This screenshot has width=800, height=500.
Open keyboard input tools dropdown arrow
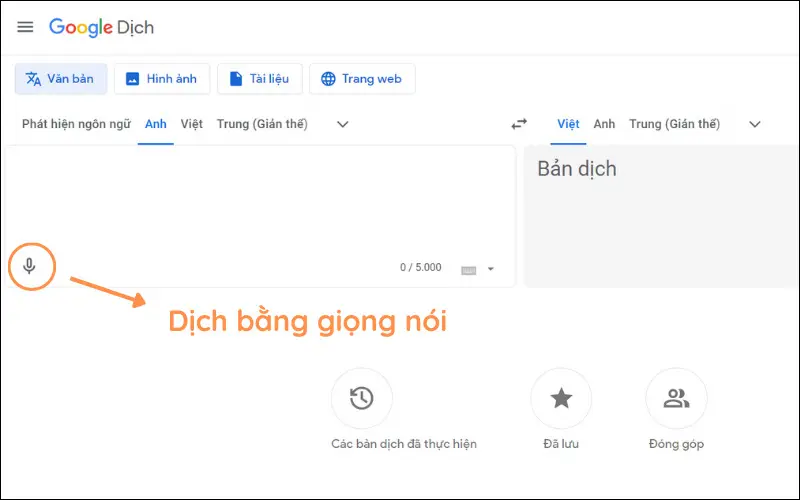[491, 269]
